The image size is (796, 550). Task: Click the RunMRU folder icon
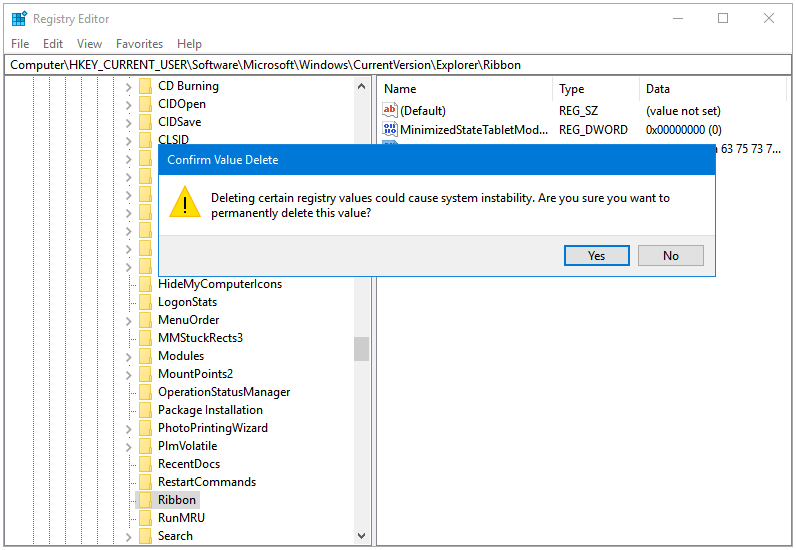145,518
